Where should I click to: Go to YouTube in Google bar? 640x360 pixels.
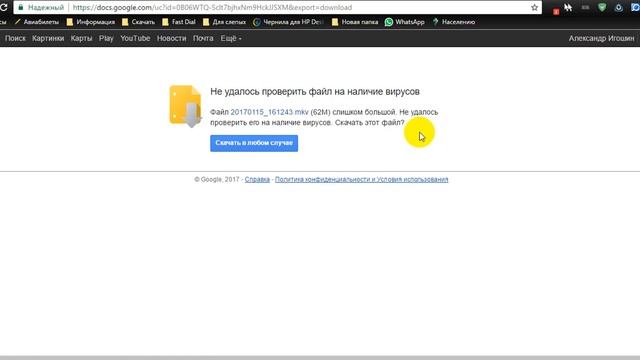[x=135, y=38]
